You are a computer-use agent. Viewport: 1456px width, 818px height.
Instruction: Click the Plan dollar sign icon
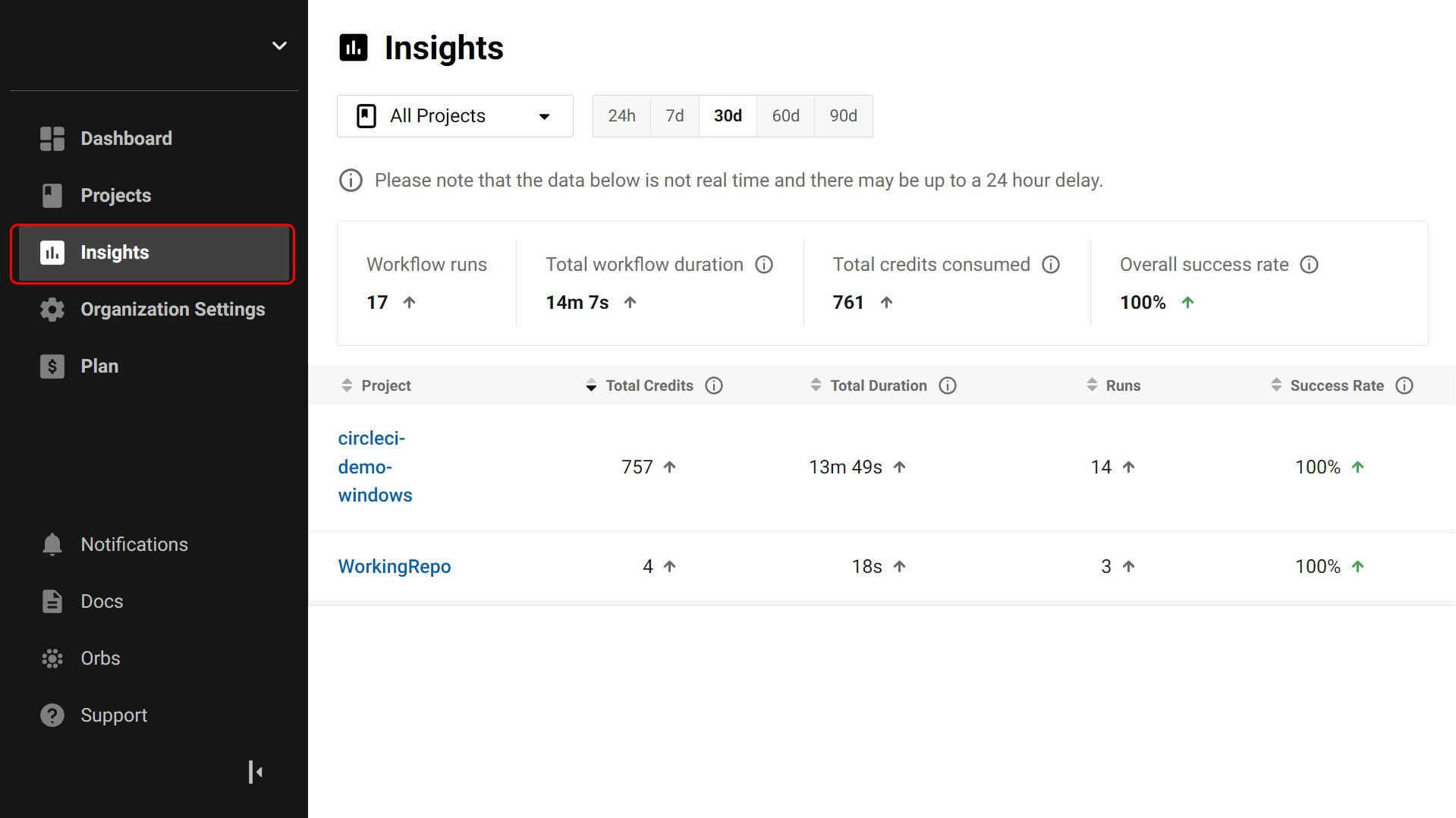51,366
